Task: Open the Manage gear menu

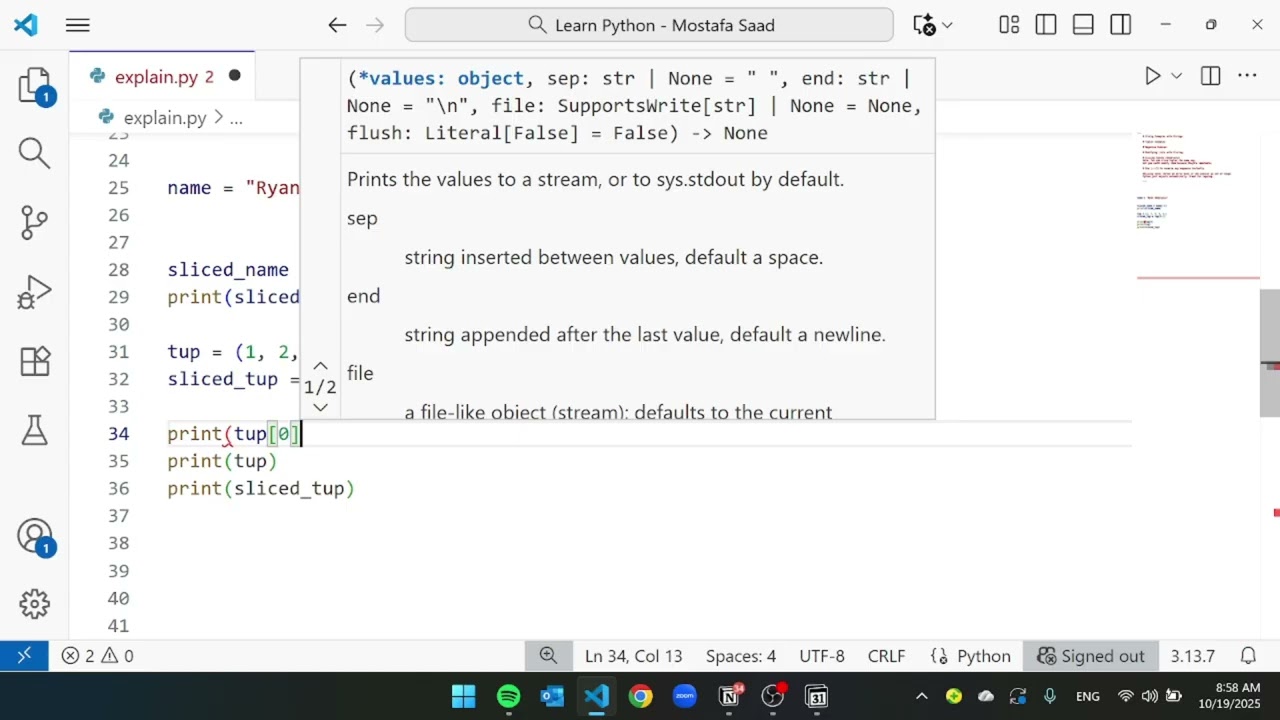Action: pos(34,604)
